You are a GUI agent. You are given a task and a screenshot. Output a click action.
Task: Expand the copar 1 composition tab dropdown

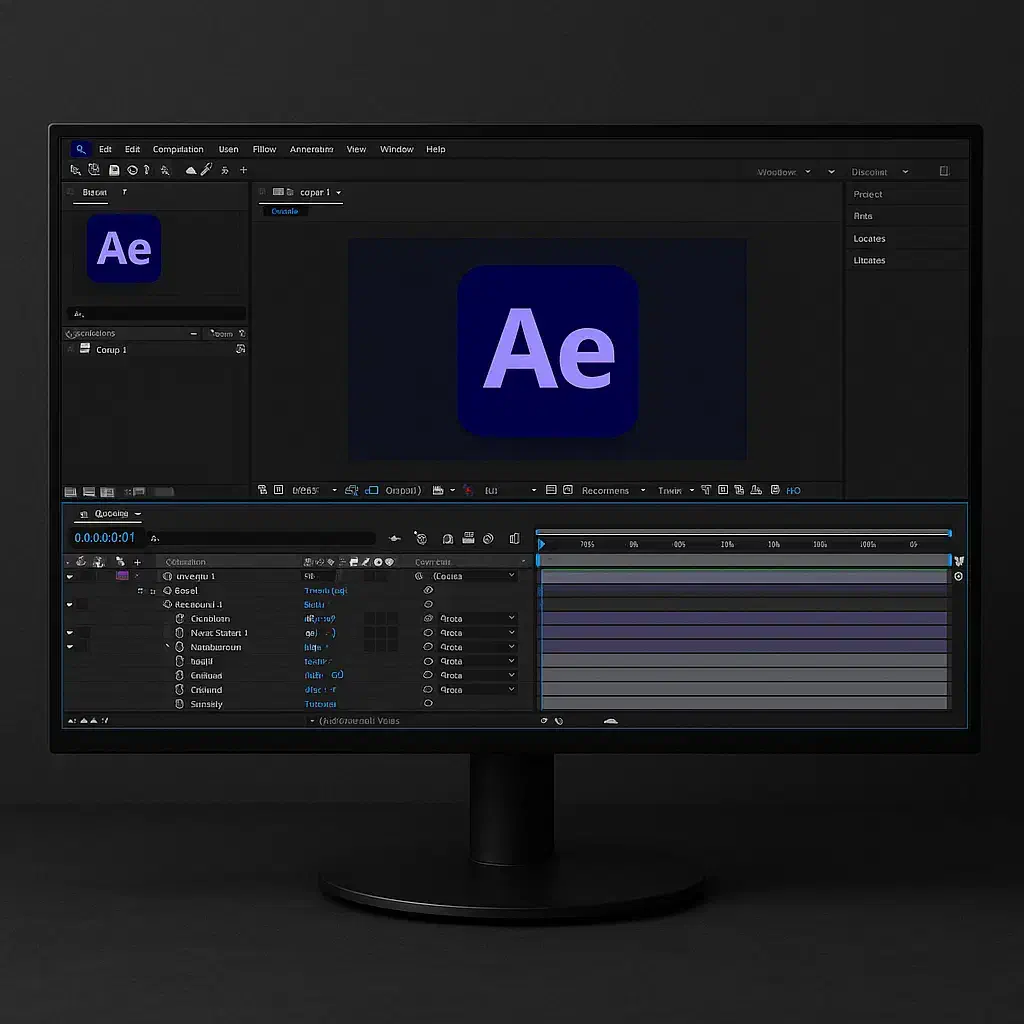click(339, 193)
